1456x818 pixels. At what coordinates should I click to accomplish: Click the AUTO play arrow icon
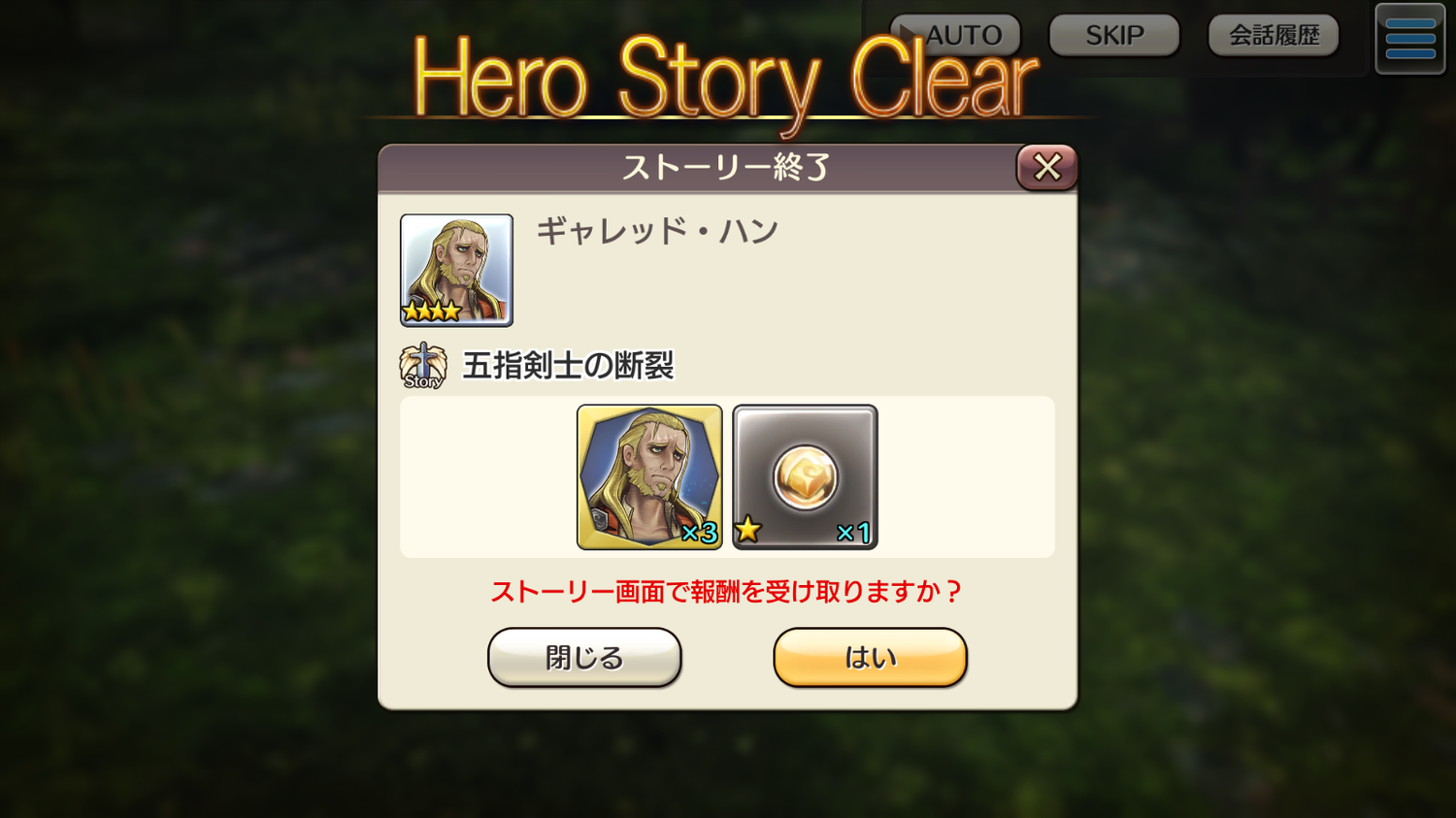pyautogui.click(x=910, y=34)
